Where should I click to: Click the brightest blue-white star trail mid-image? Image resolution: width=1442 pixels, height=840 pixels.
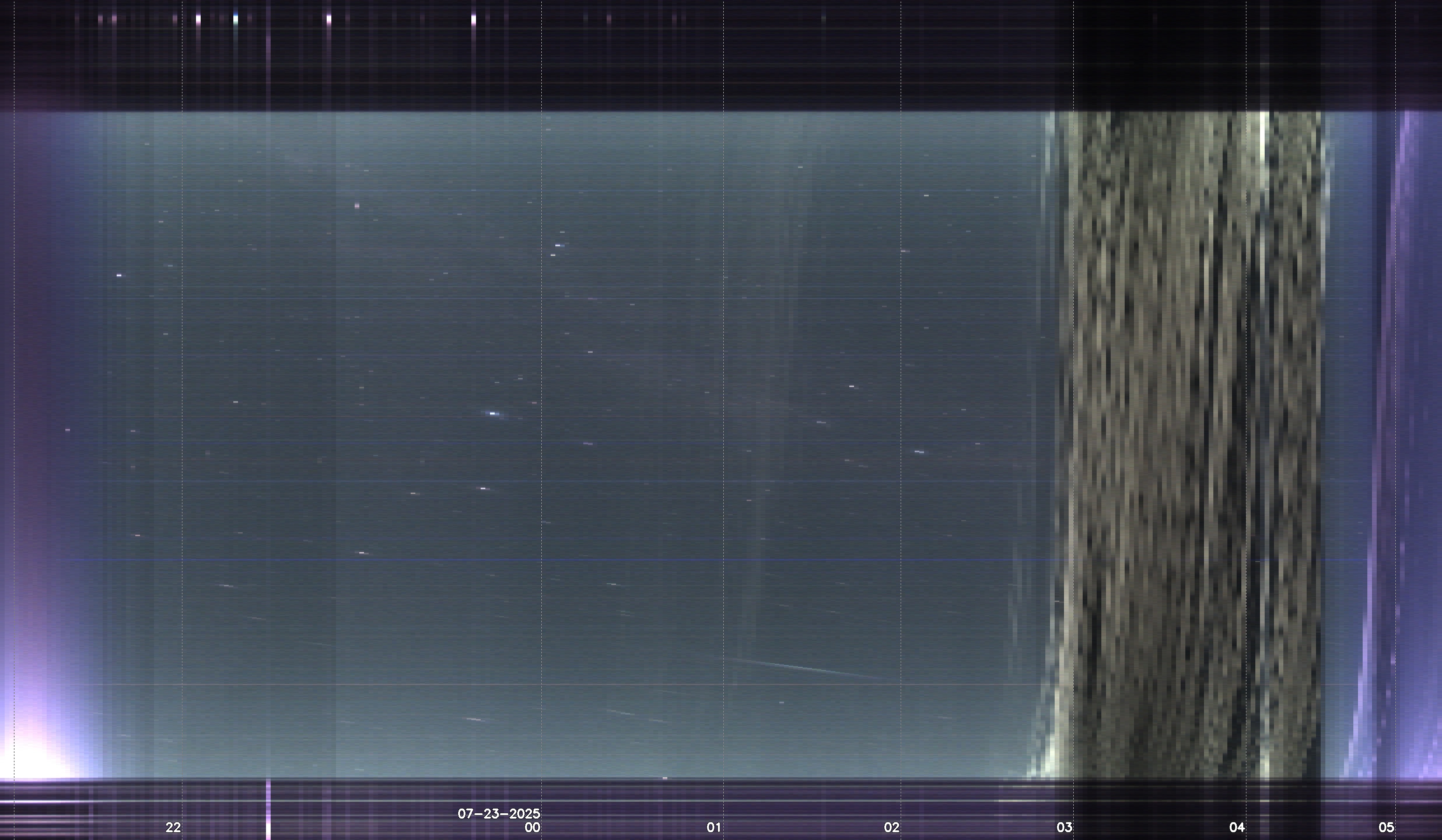[493, 413]
